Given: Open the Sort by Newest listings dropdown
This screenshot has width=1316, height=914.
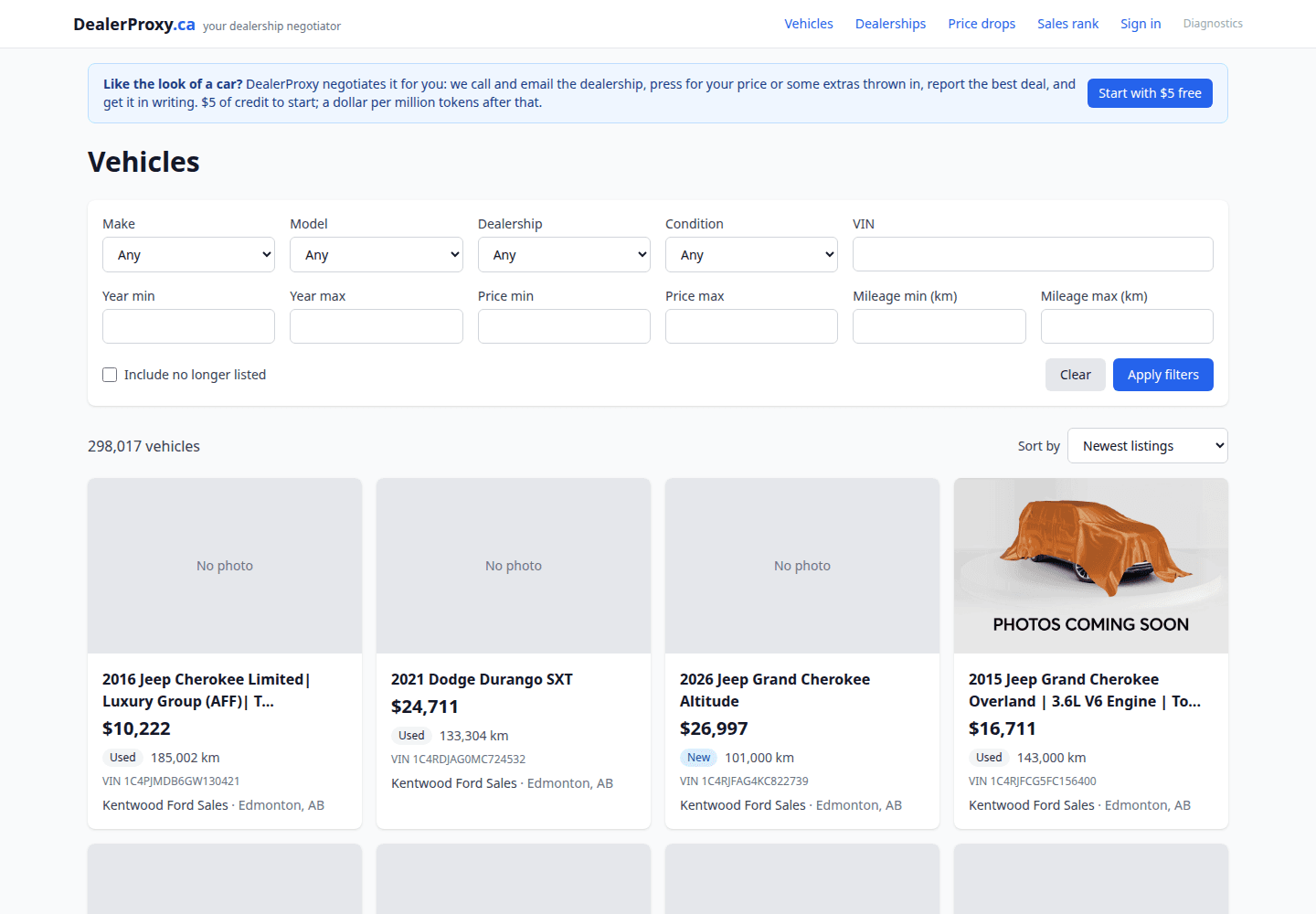Looking at the screenshot, I should coord(1148,446).
